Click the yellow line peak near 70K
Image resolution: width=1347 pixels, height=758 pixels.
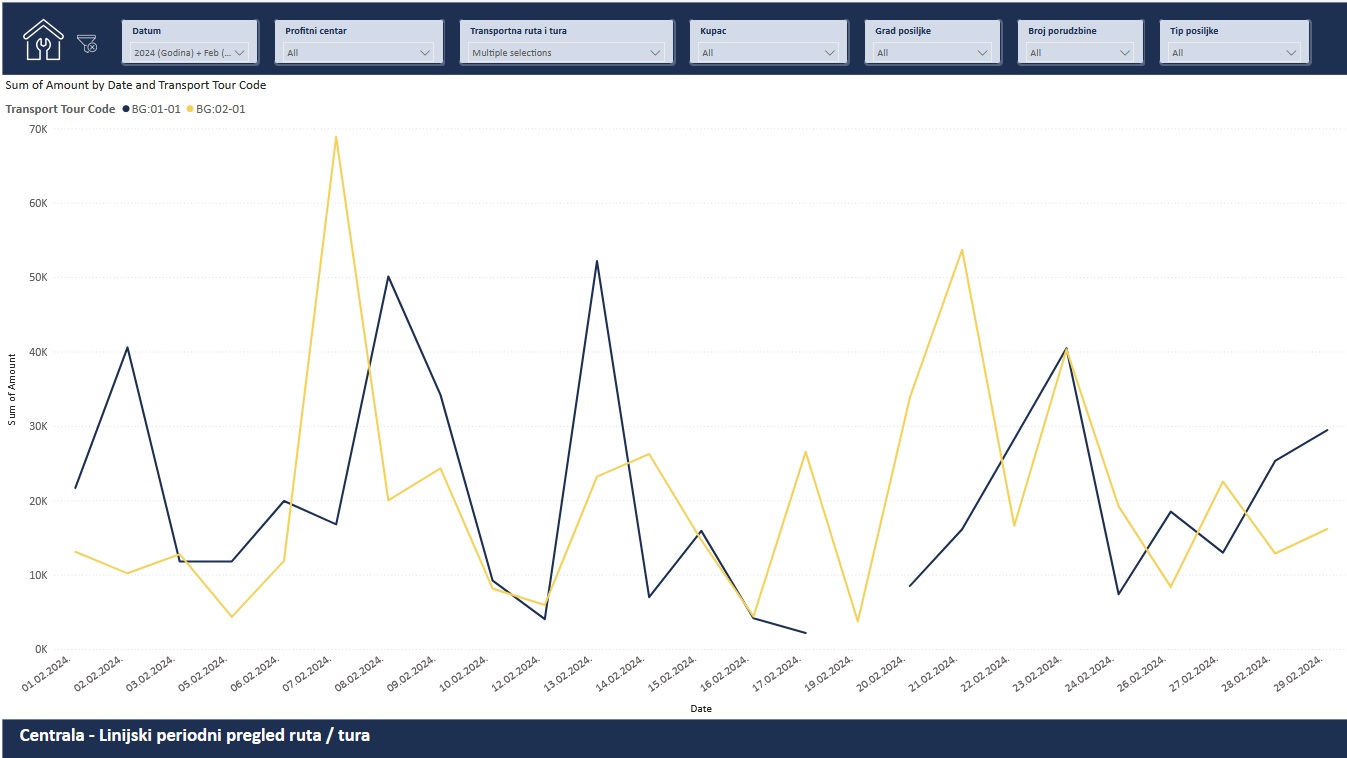[x=336, y=137]
